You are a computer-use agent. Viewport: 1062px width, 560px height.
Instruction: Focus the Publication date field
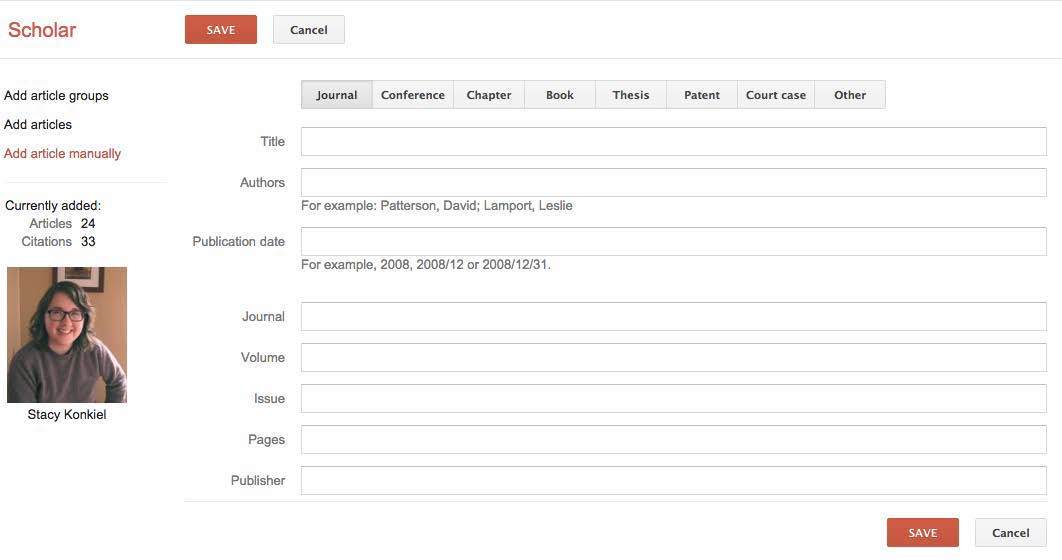tap(674, 242)
